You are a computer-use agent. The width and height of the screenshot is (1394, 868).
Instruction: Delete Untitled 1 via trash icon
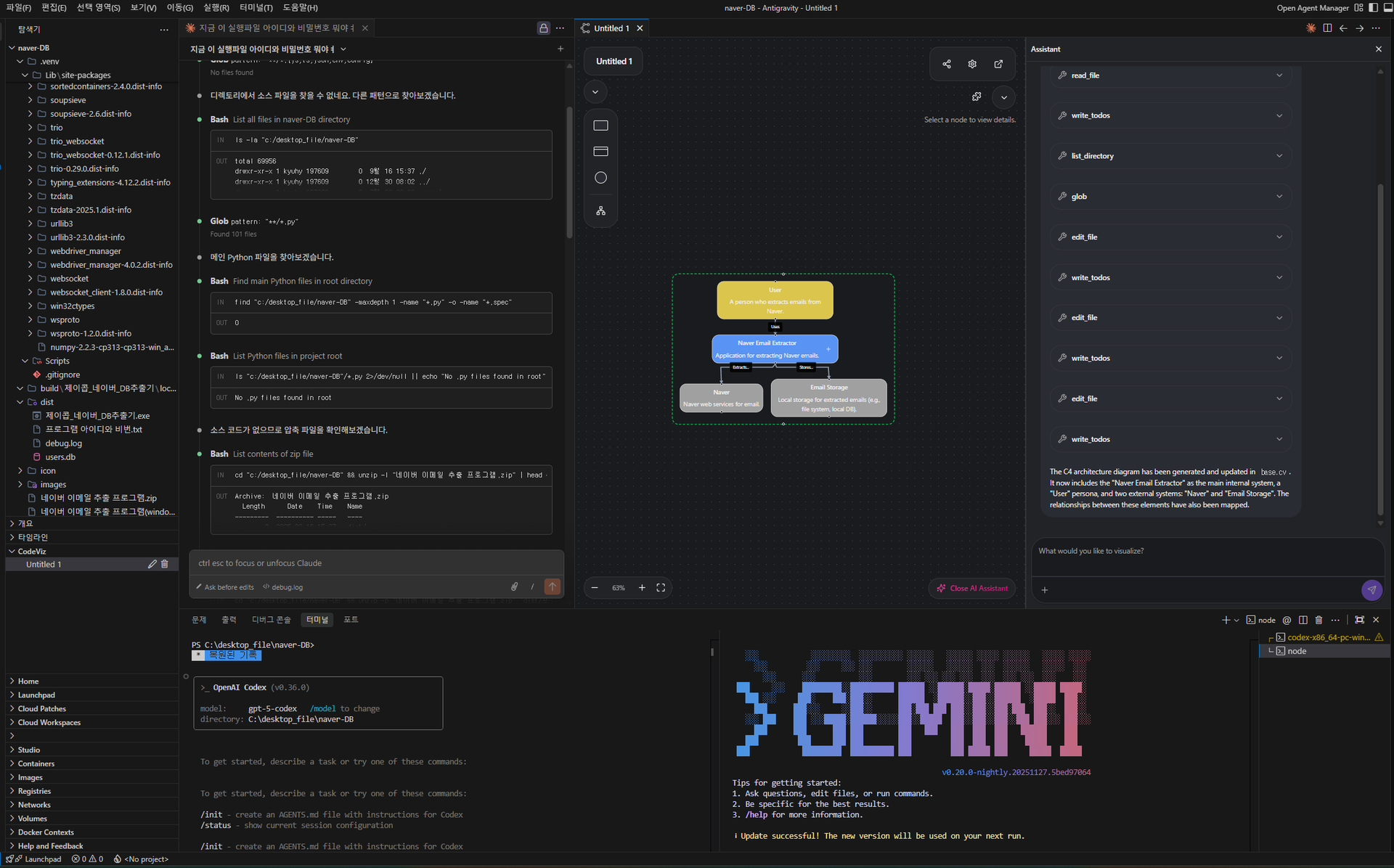165,564
